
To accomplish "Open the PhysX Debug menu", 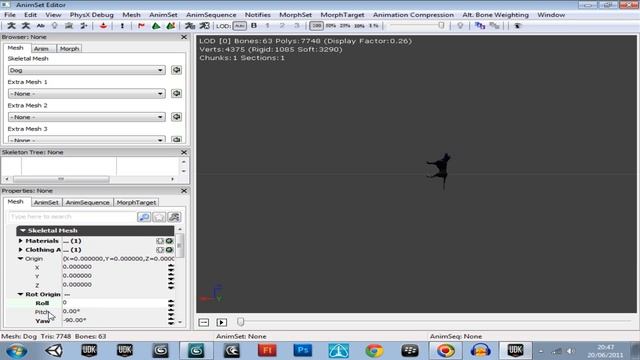I will pos(91,15).
